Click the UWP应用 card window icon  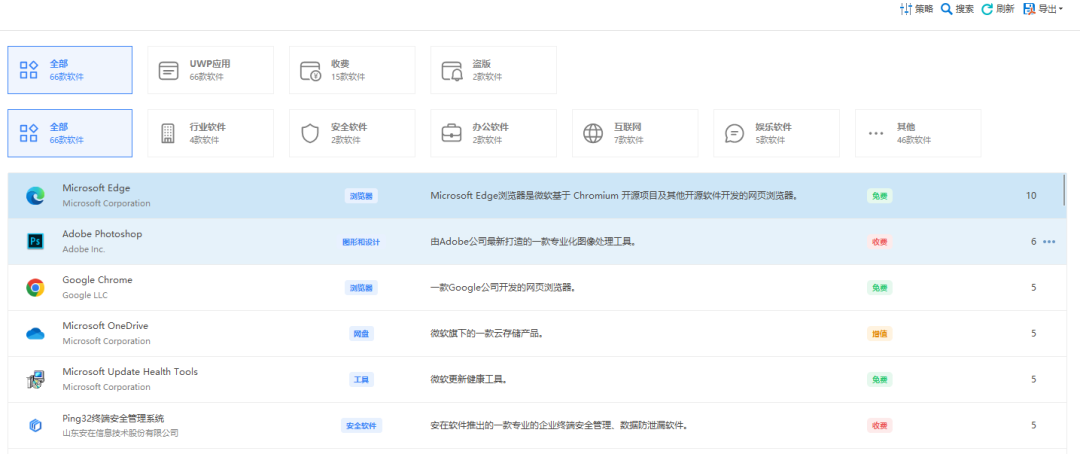tap(169, 70)
